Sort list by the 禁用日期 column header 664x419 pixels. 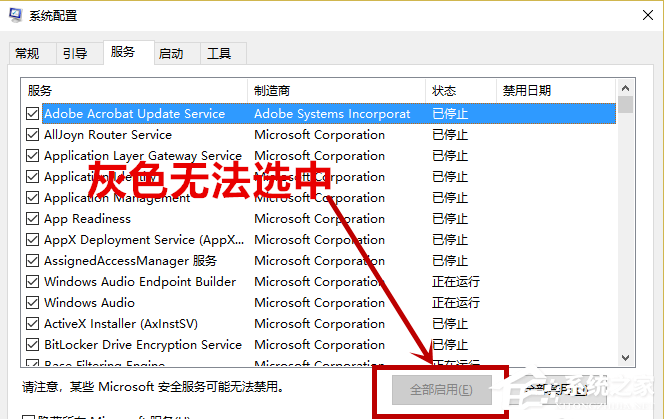coord(555,90)
